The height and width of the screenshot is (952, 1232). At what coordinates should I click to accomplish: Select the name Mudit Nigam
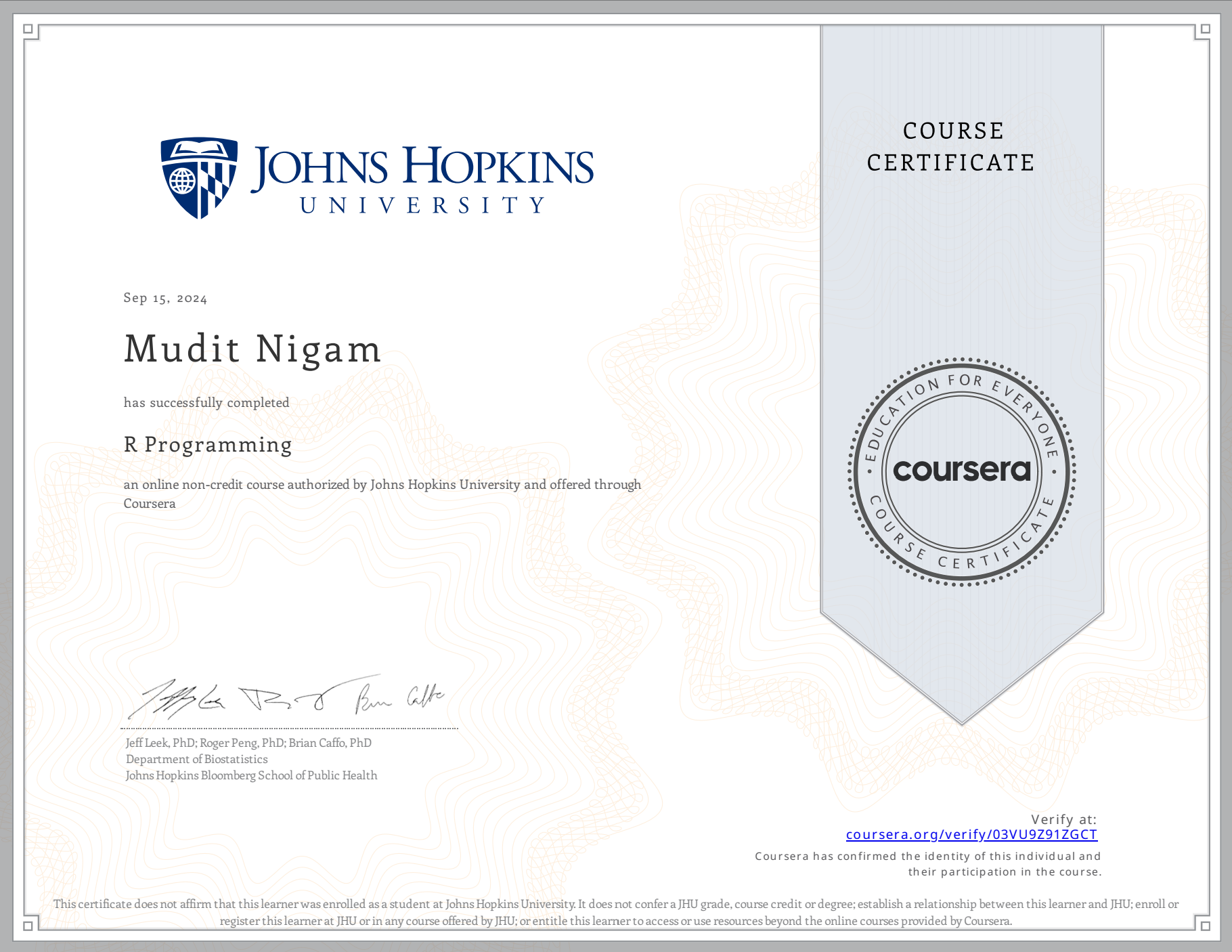tap(252, 349)
